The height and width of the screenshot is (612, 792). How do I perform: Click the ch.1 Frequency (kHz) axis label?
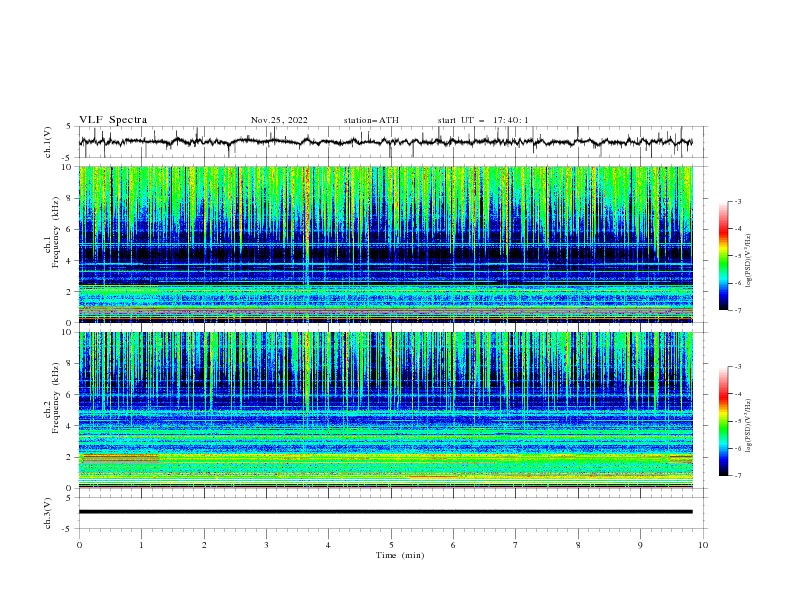[x=52, y=233]
